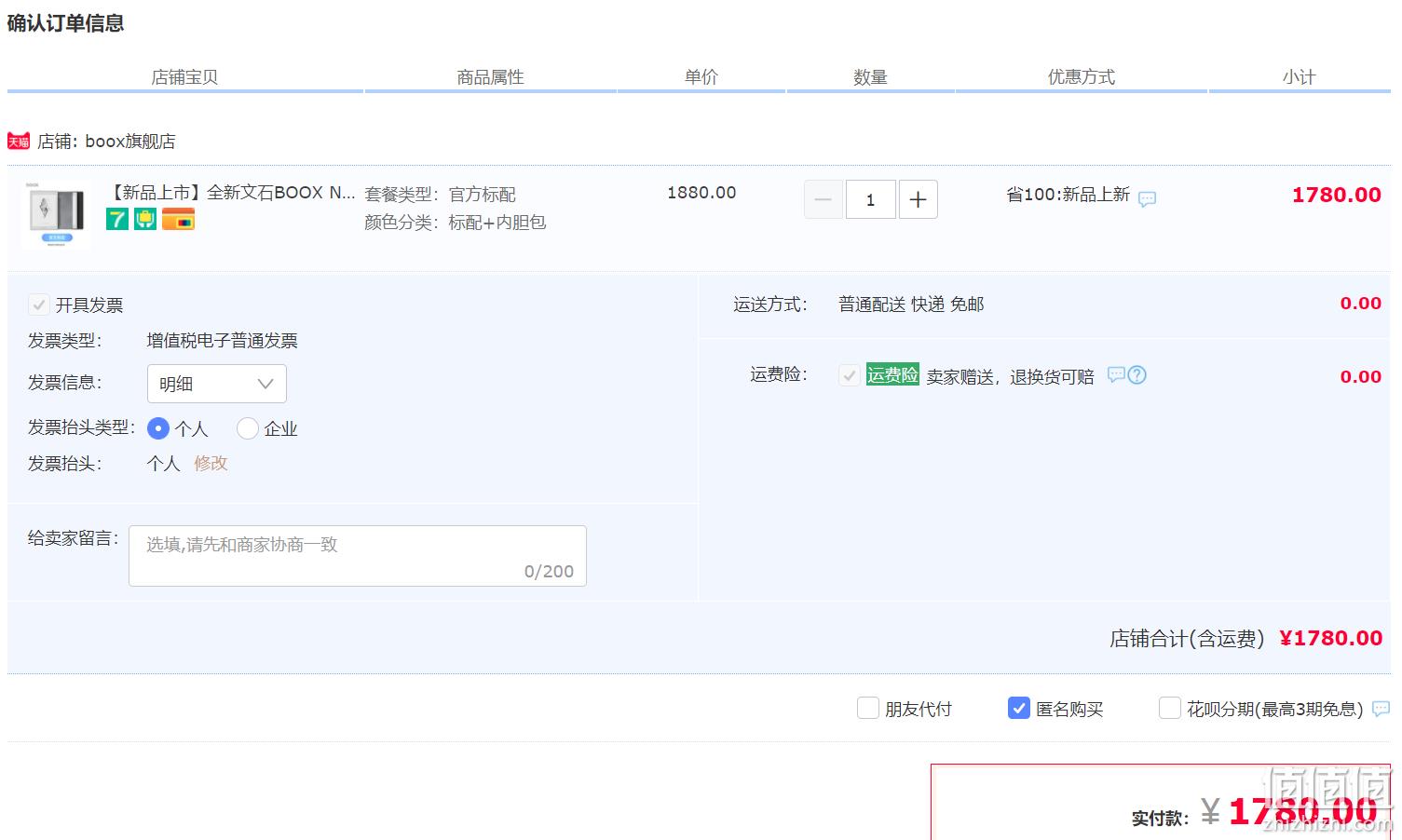Click the 商品属性 column header

coord(490,77)
